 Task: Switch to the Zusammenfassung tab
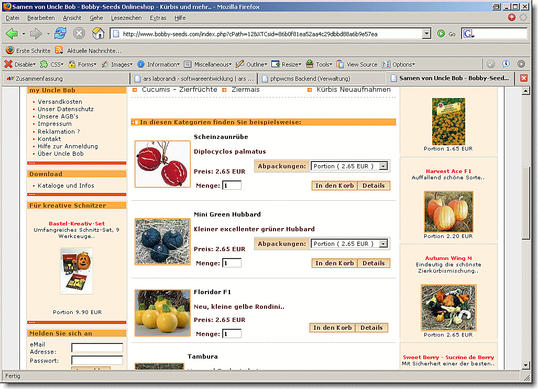(65, 79)
